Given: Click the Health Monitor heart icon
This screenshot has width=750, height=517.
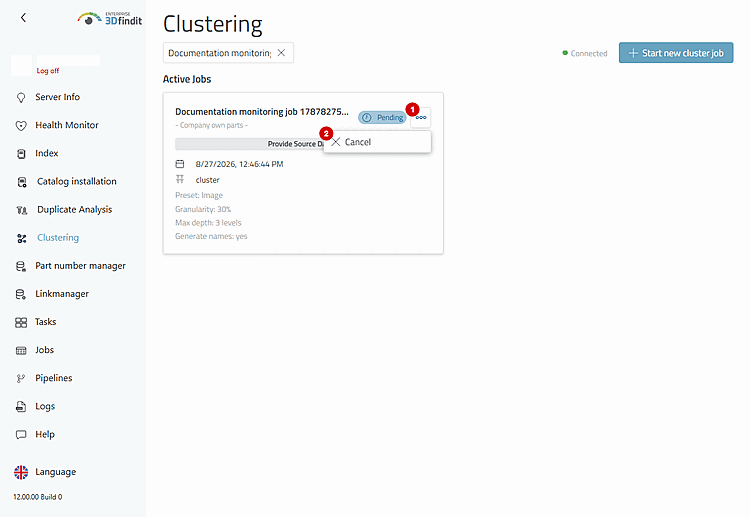Looking at the screenshot, I should coord(21,126).
